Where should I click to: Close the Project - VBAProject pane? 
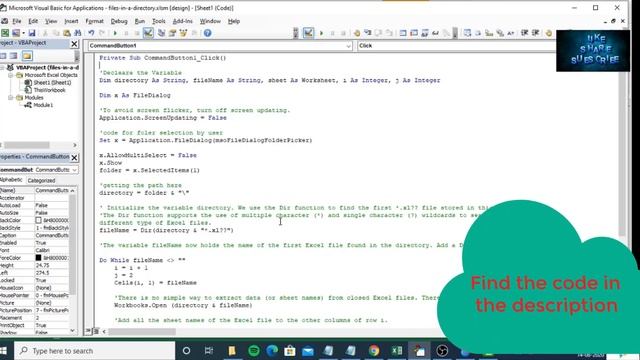(74, 44)
